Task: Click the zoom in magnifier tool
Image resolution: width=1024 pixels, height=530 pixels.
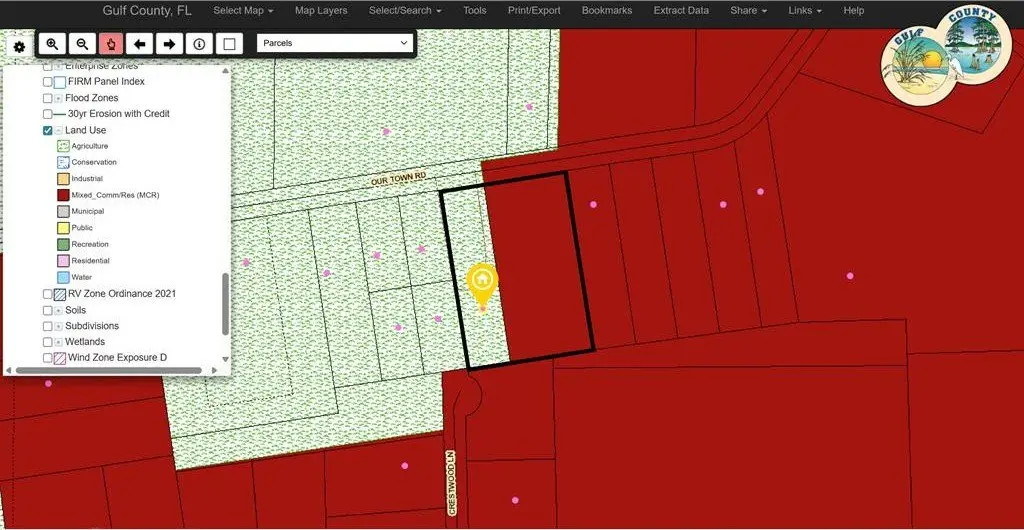Action: tap(52, 44)
